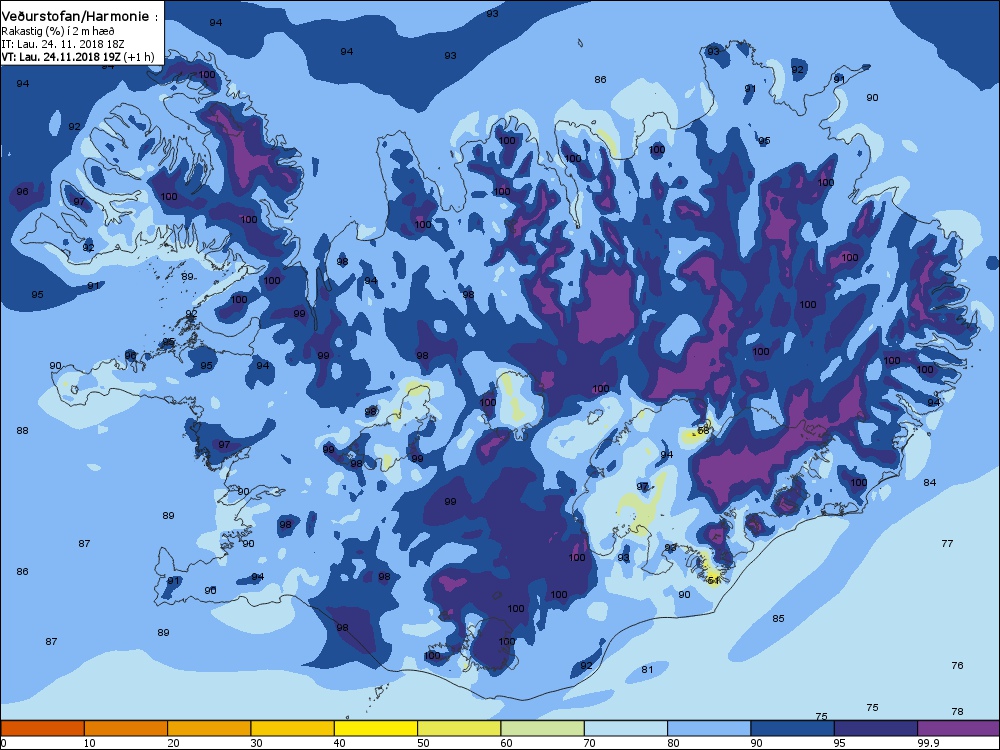Screen dimensions: 1000x750
Task: Click the 80 label on the color scale
Action: click(673, 743)
